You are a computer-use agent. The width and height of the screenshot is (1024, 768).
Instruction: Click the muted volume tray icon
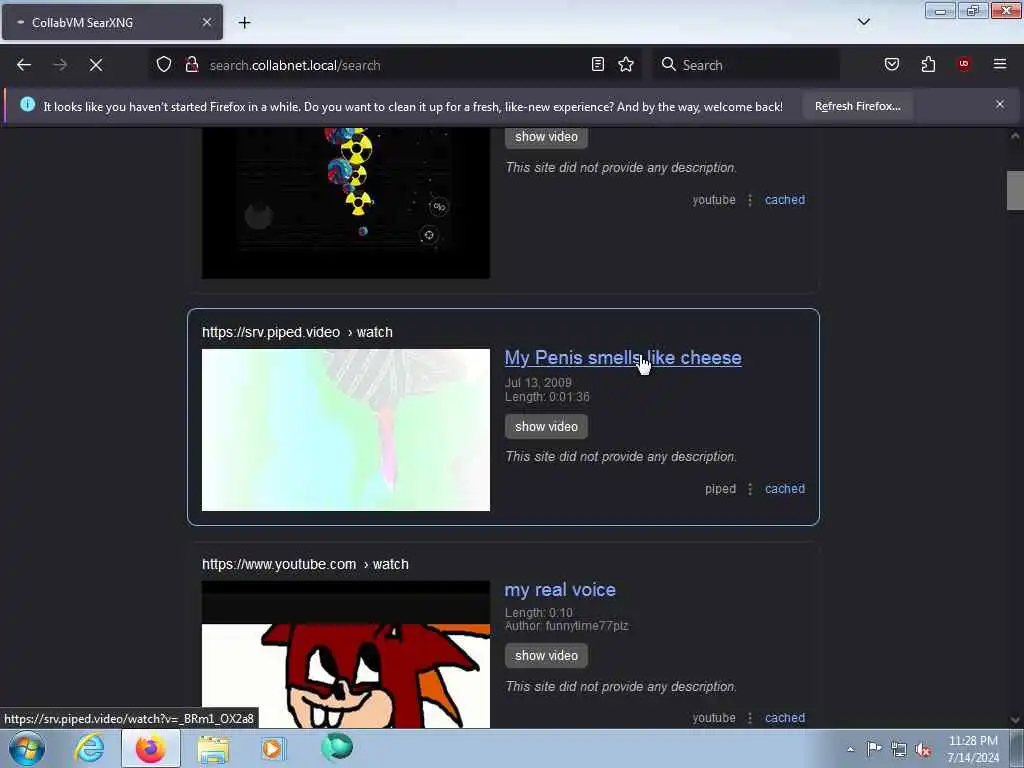pyautogui.click(x=923, y=750)
